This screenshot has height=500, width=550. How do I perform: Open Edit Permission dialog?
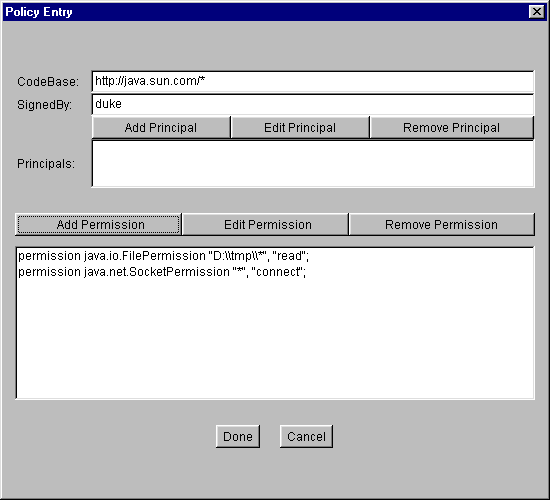coord(266,225)
